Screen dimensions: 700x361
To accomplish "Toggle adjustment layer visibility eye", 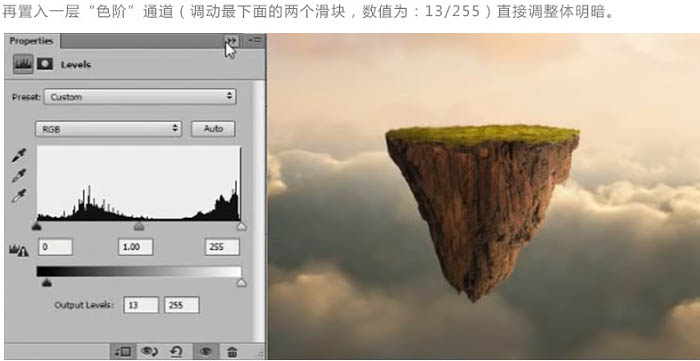I will [x=206, y=351].
